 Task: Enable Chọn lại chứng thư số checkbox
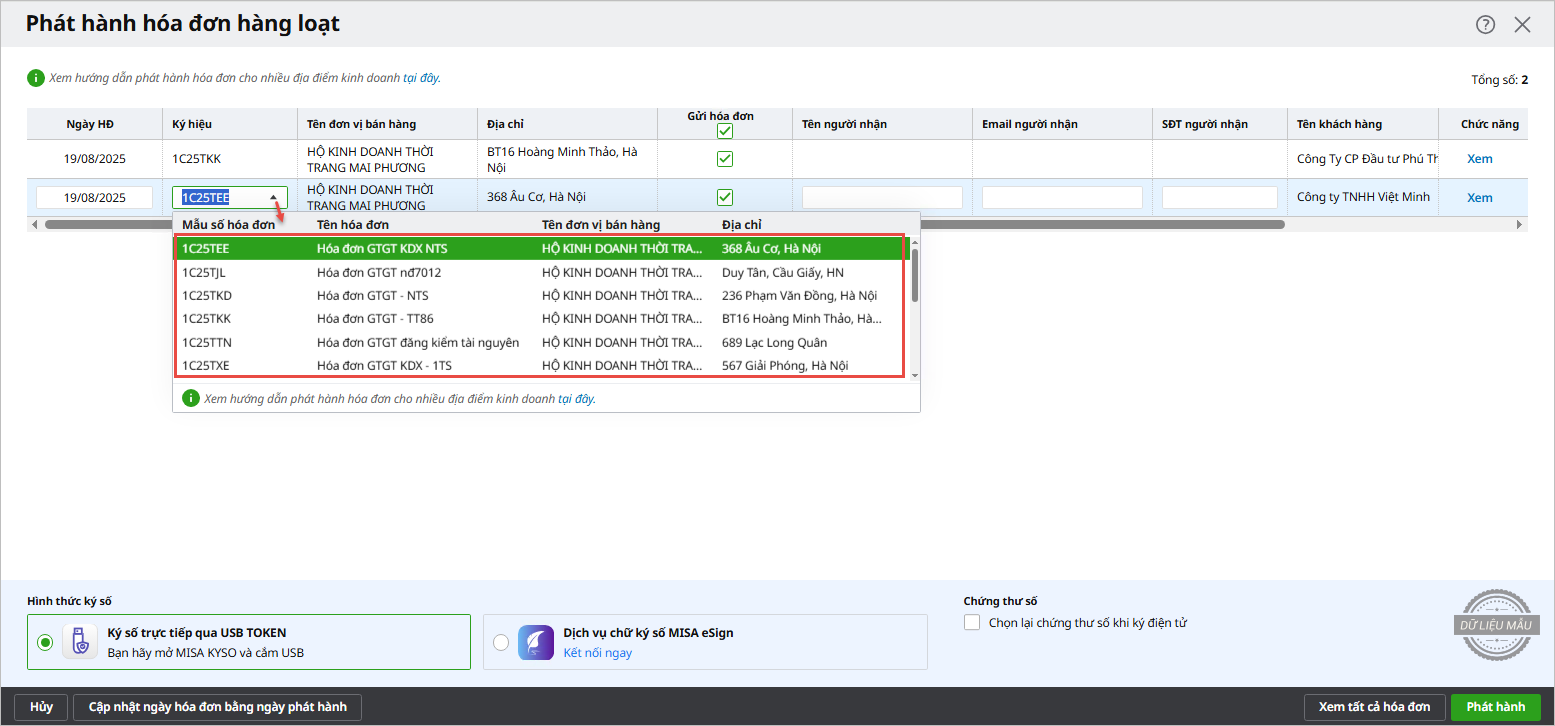(x=972, y=623)
